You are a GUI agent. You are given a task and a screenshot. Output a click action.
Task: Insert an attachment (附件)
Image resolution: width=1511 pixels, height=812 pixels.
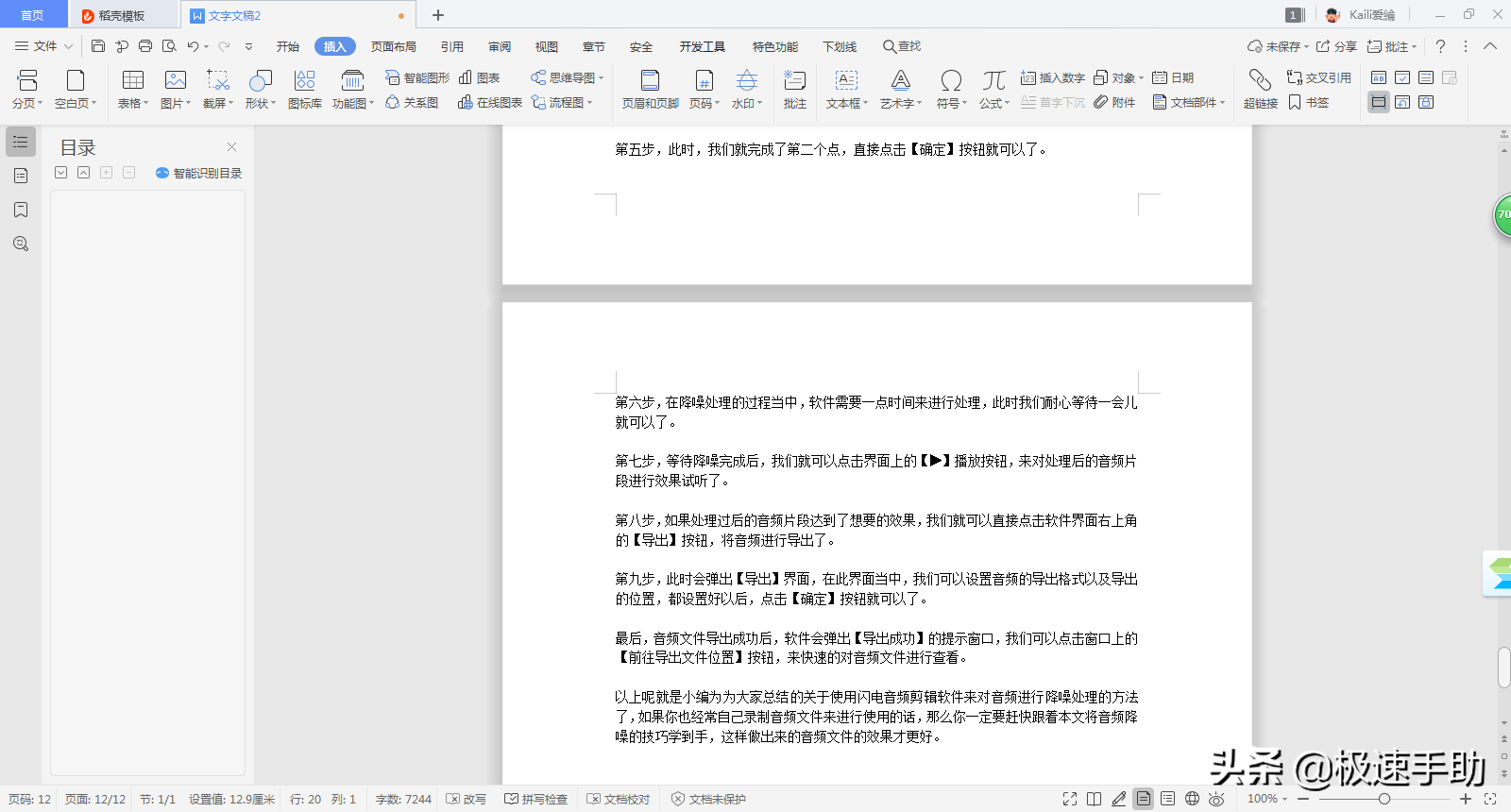pyautogui.click(x=1114, y=102)
